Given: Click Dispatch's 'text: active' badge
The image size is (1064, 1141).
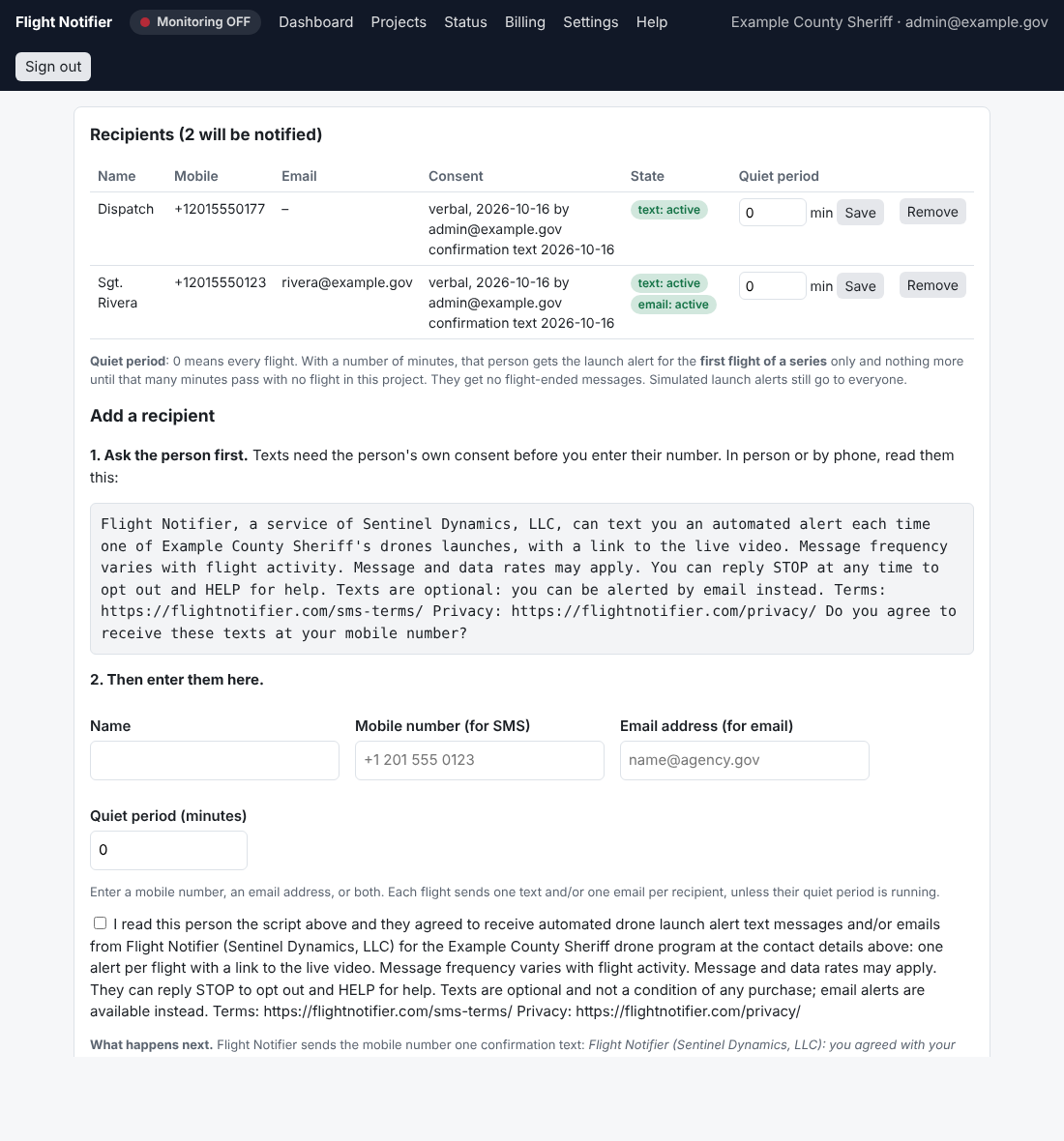Looking at the screenshot, I should pyautogui.click(x=668, y=210).
